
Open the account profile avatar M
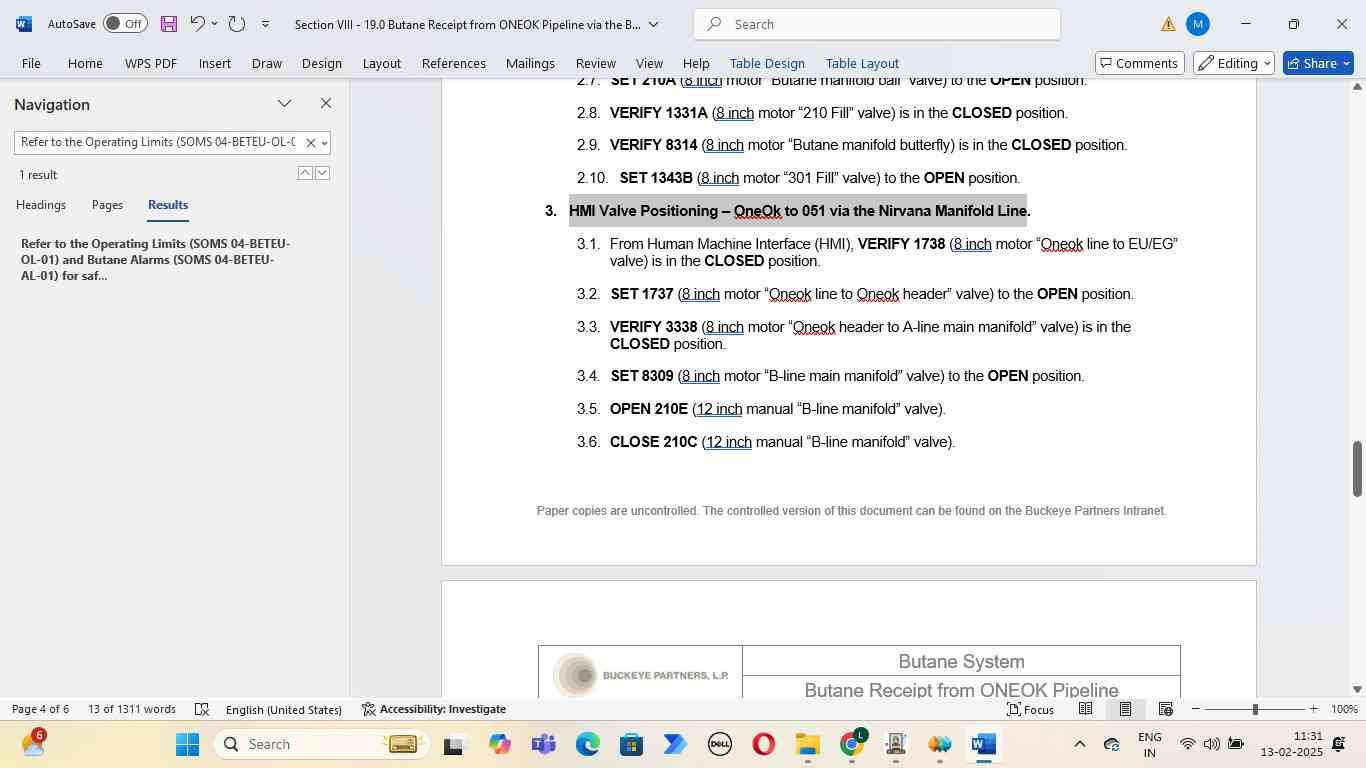[x=1198, y=24]
